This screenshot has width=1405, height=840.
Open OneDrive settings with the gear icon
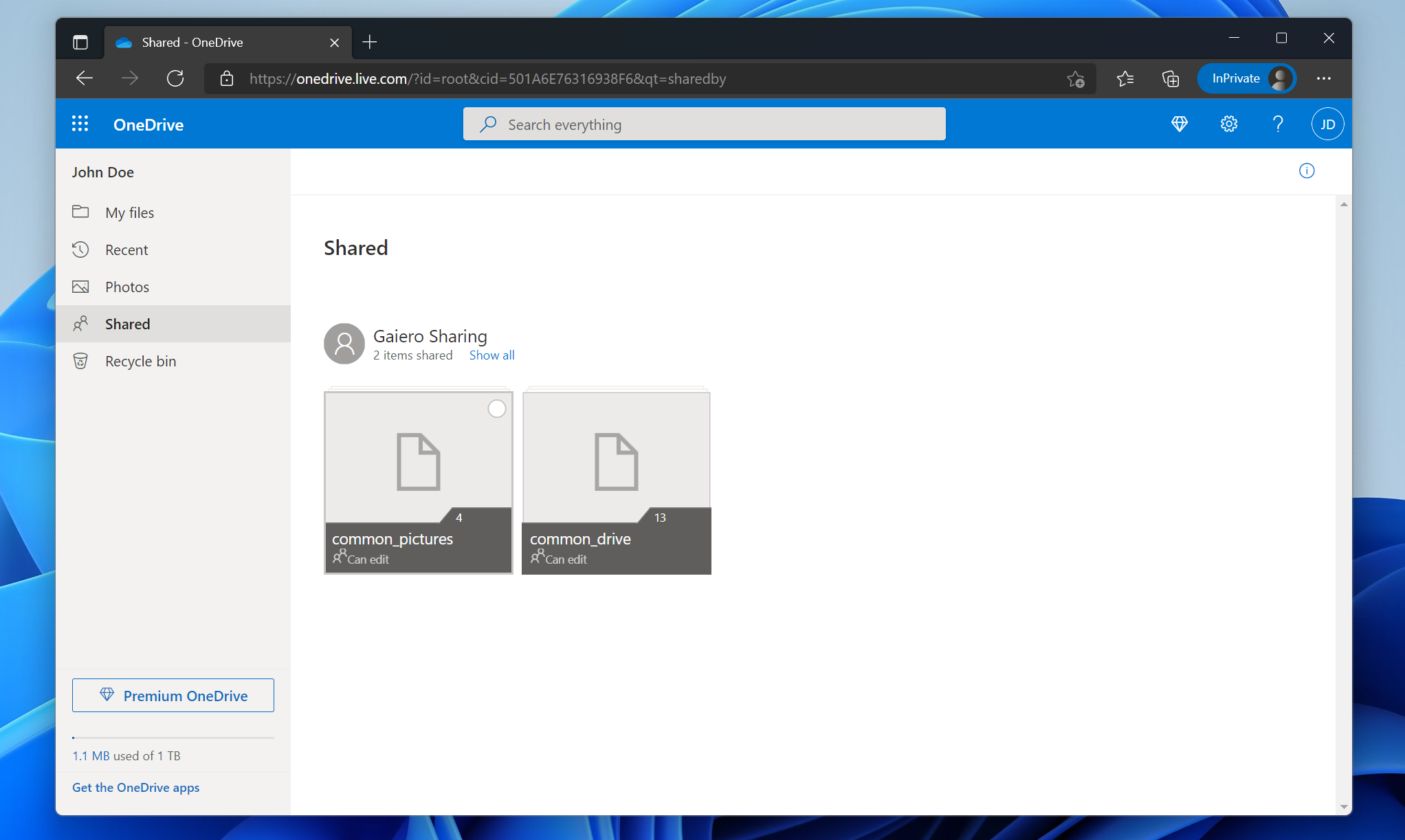point(1229,124)
